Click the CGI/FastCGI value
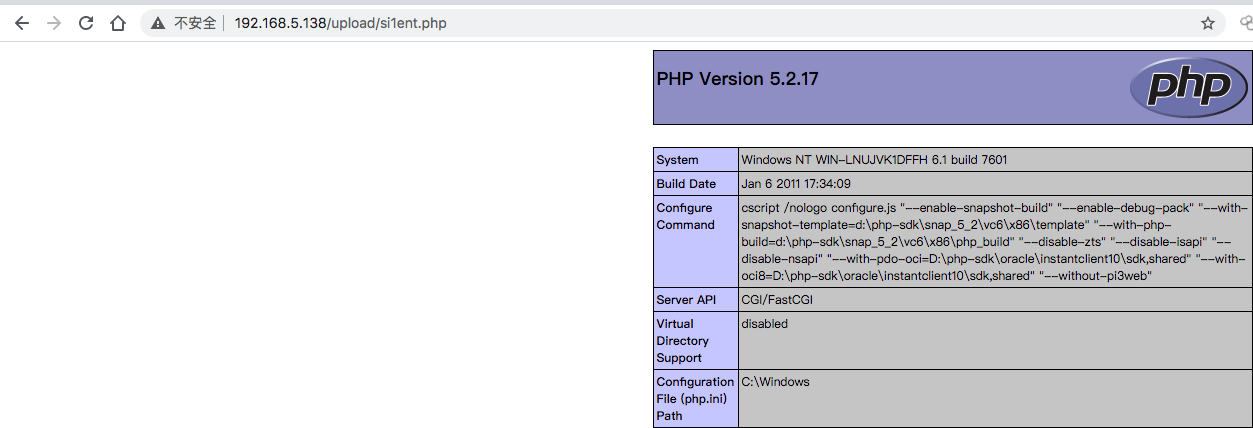Screen dimensions: 1253x428 [x=779, y=300]
